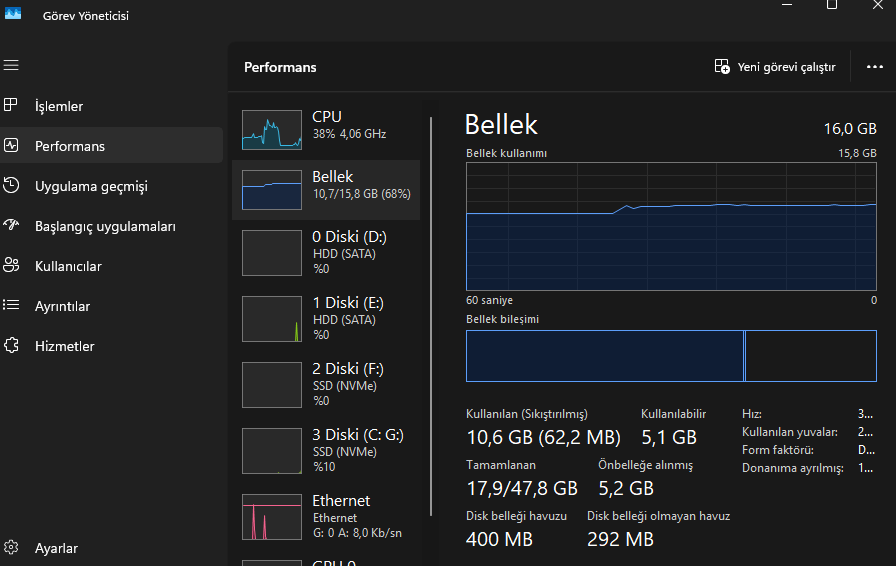Open Uygulama geçmişi page
This screenshot has height=566, width=896.
[x=111, y=186]
